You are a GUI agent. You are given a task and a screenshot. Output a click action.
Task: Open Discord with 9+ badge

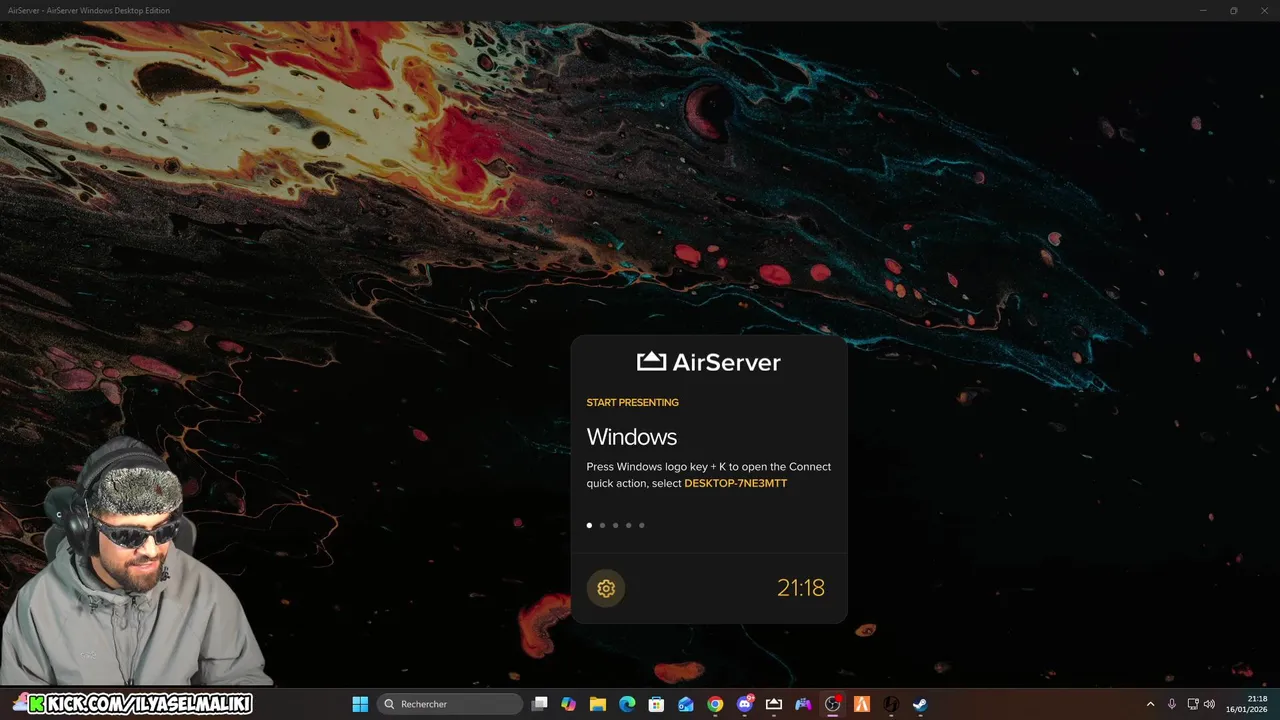(x=745, y=704)
